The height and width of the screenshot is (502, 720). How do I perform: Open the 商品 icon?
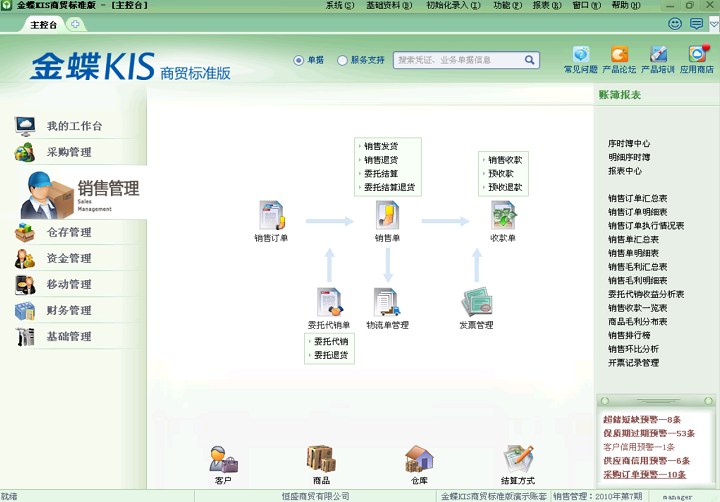pyautogui.click(x=321, y=459)
